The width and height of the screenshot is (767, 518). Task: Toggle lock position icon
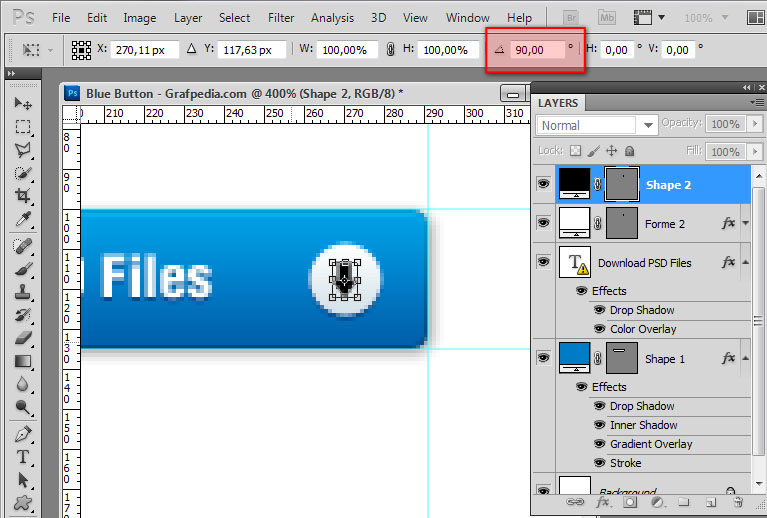(611, 151)
